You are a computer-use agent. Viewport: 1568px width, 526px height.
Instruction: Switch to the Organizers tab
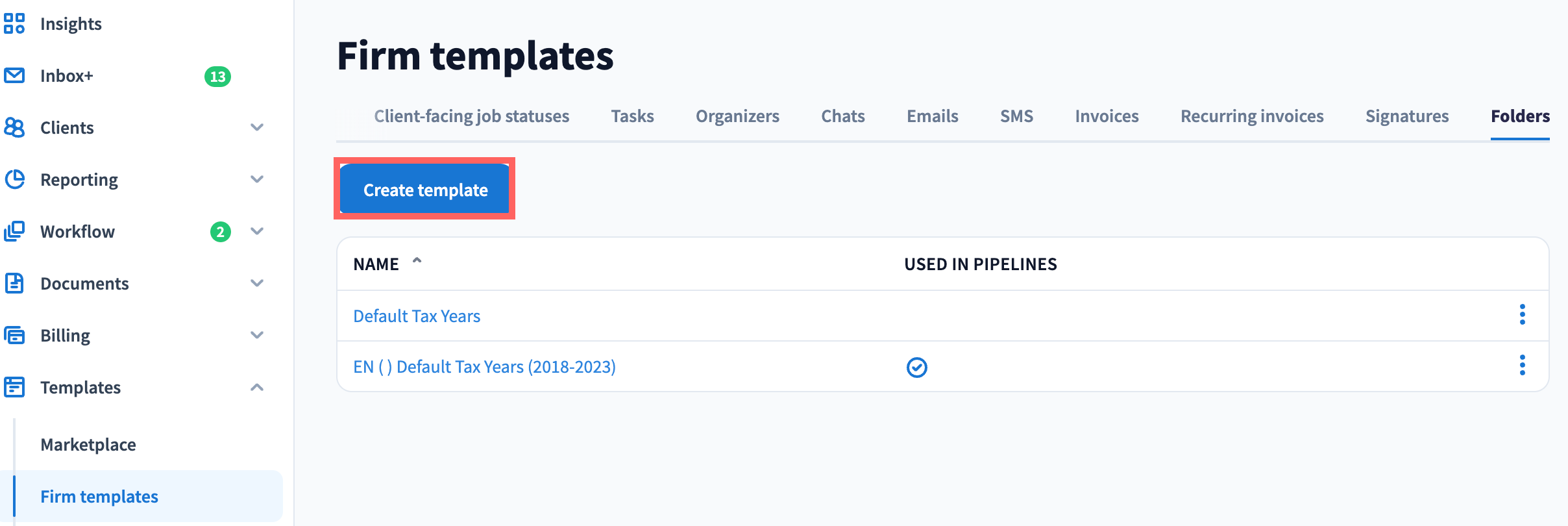(x=737, y=116)
